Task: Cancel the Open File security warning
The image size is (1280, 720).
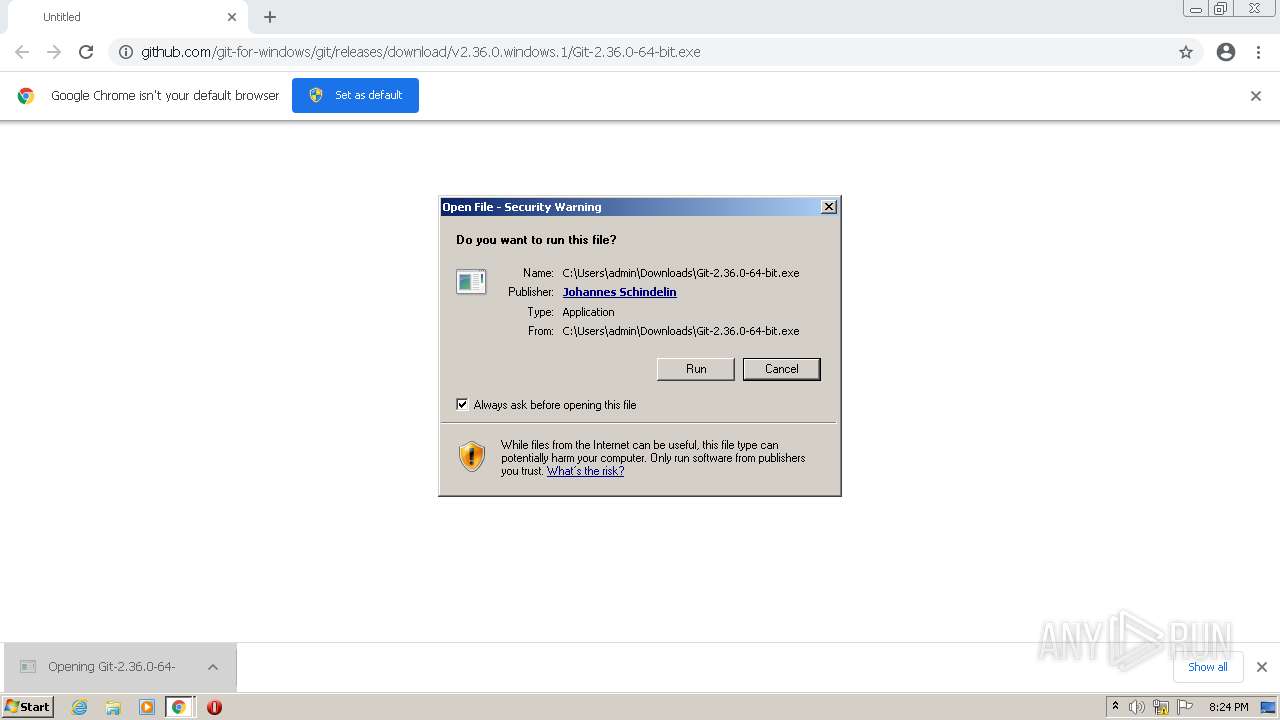Action: click(x=781, y=369)
